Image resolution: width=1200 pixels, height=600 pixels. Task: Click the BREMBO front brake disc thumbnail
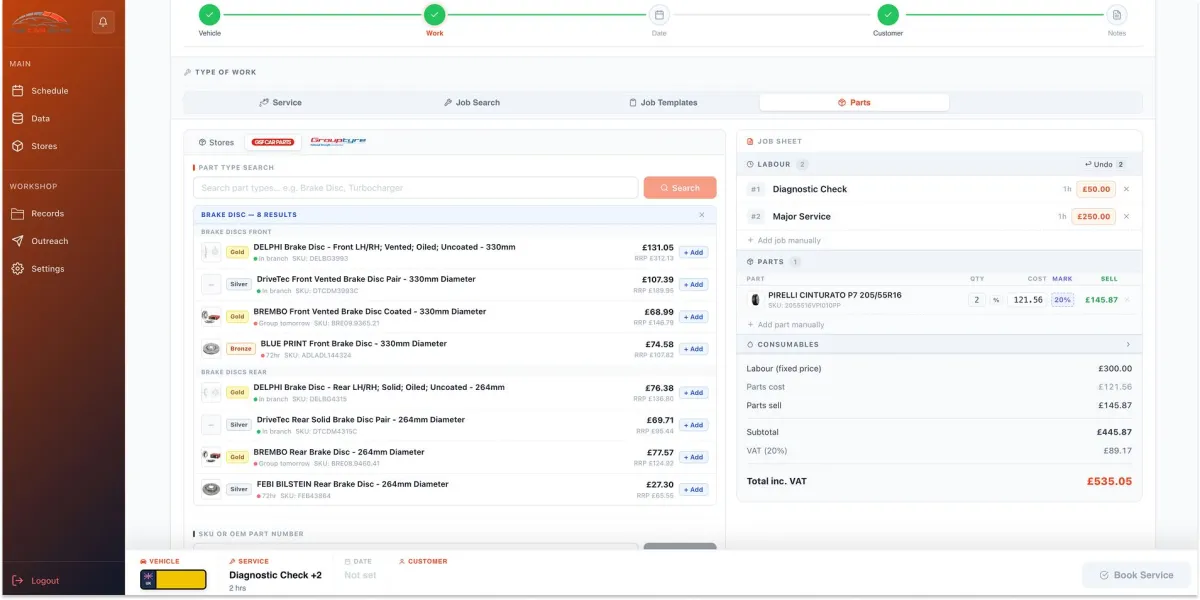tap(211, 316)
